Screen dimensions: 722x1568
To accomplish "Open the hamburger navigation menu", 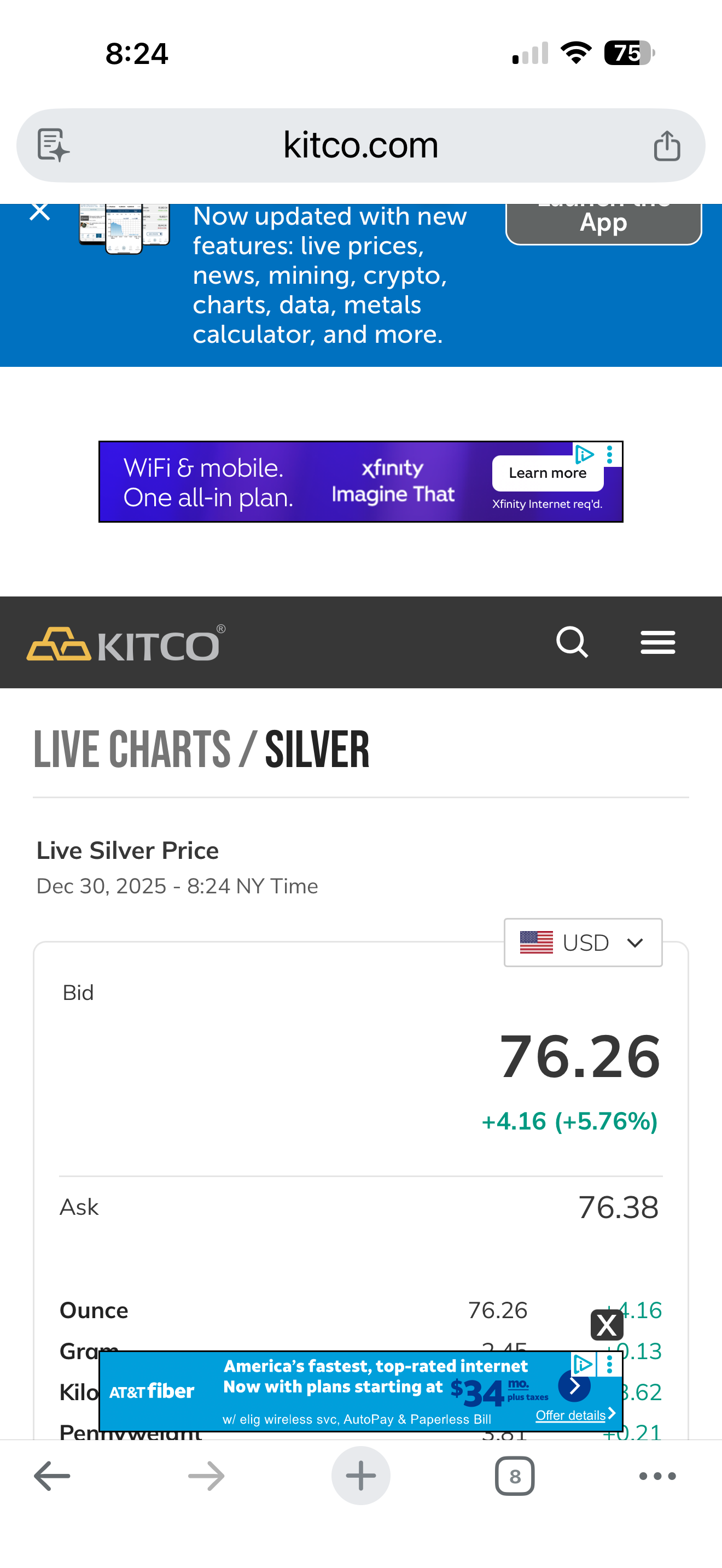I will point(657,643).
